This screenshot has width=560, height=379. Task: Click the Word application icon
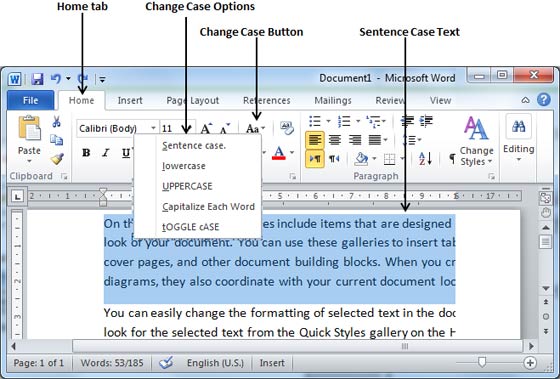(15, 79)
